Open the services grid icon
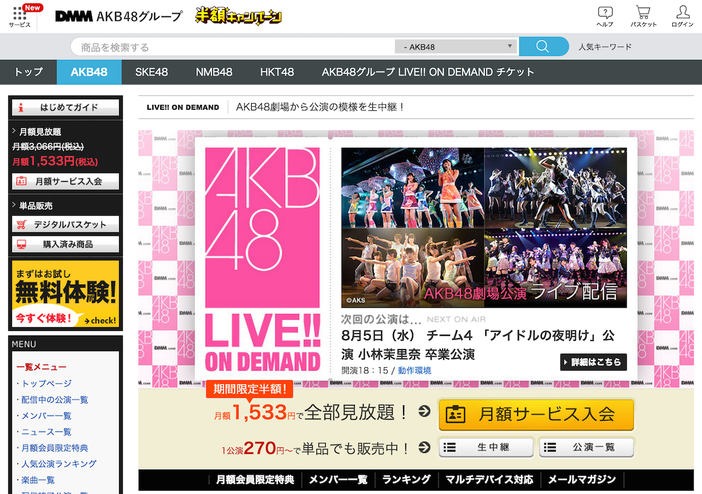Viewport: 702px width, 494px height. (19, 13)
